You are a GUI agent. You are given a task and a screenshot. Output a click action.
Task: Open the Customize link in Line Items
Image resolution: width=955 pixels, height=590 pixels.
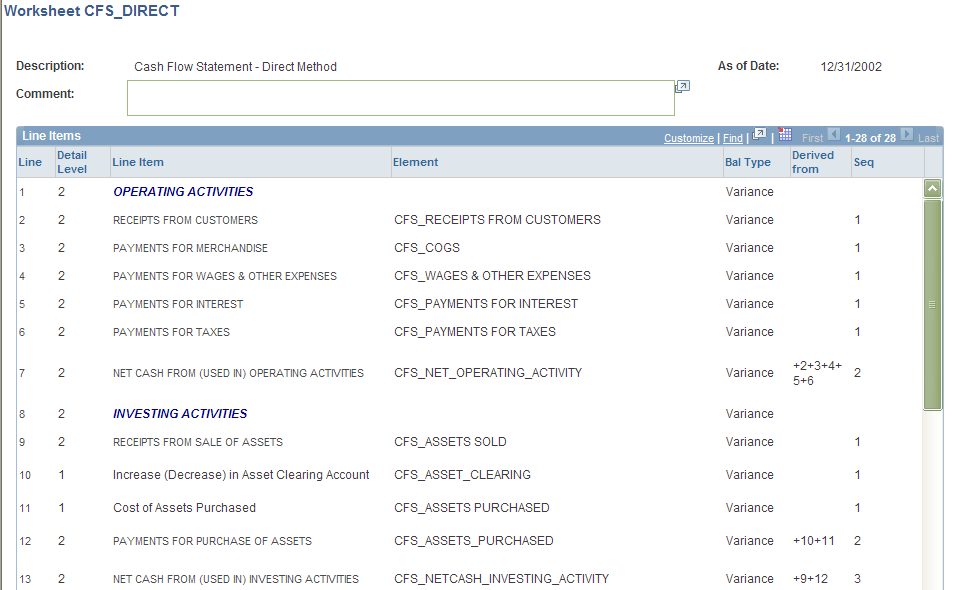click(689, 138)
